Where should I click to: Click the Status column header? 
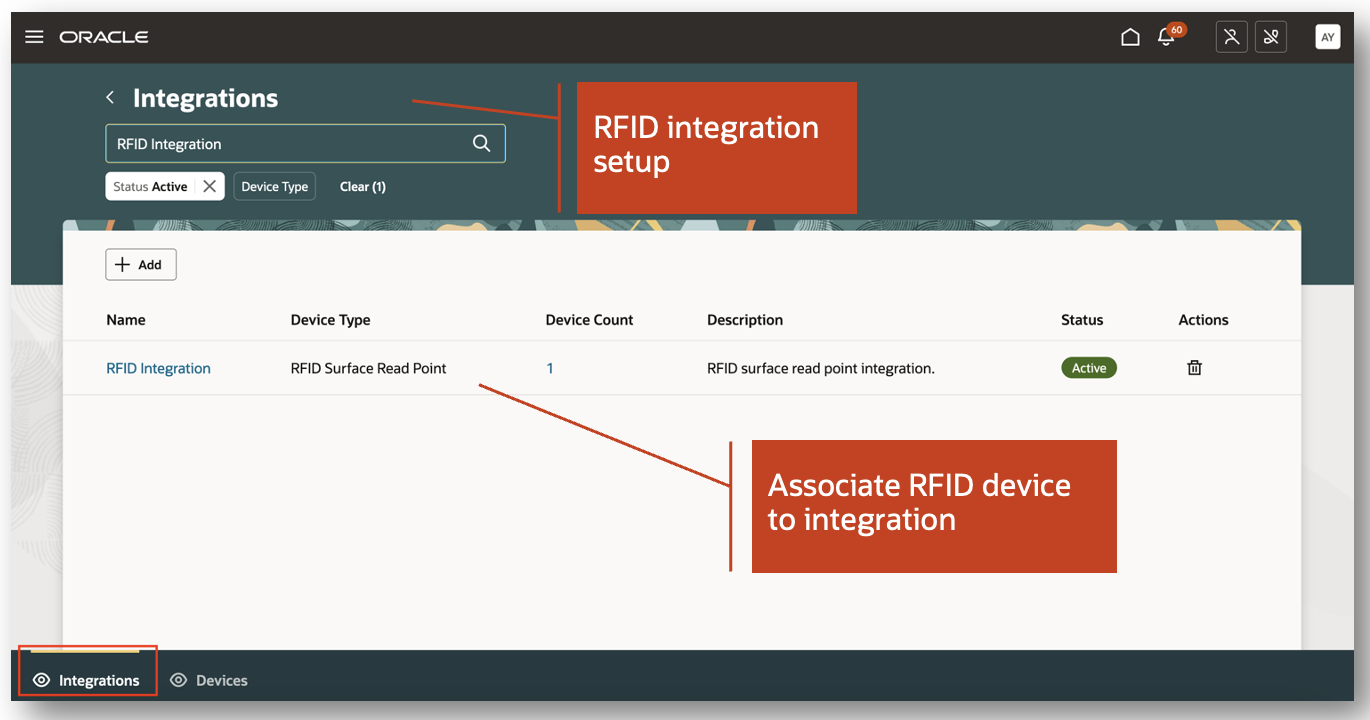(x=1082, y=320)
